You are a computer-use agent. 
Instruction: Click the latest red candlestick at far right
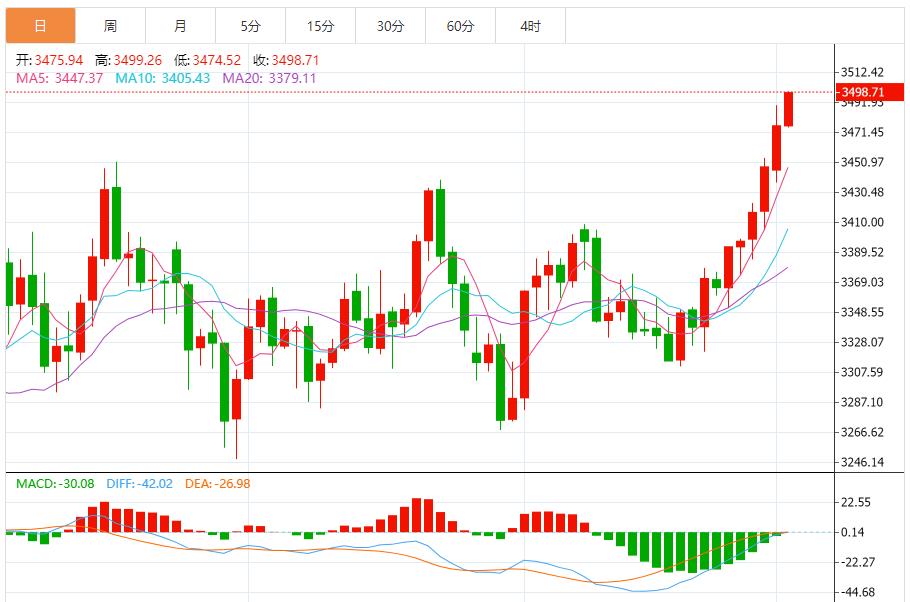tap(789, 109)
